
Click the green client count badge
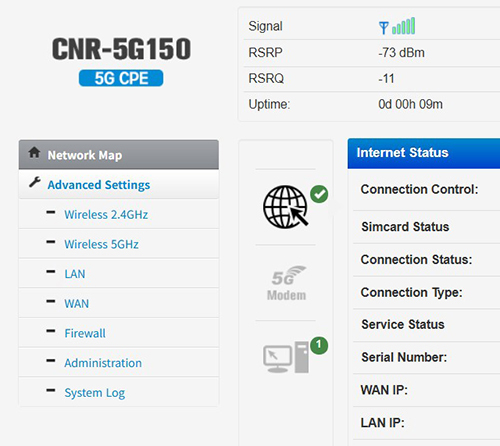coord(319,345)
